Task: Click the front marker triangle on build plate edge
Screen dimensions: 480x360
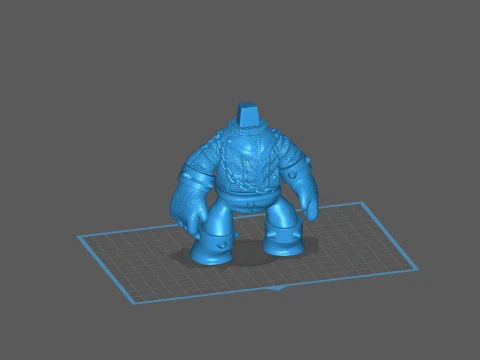Action: [277, 288]
